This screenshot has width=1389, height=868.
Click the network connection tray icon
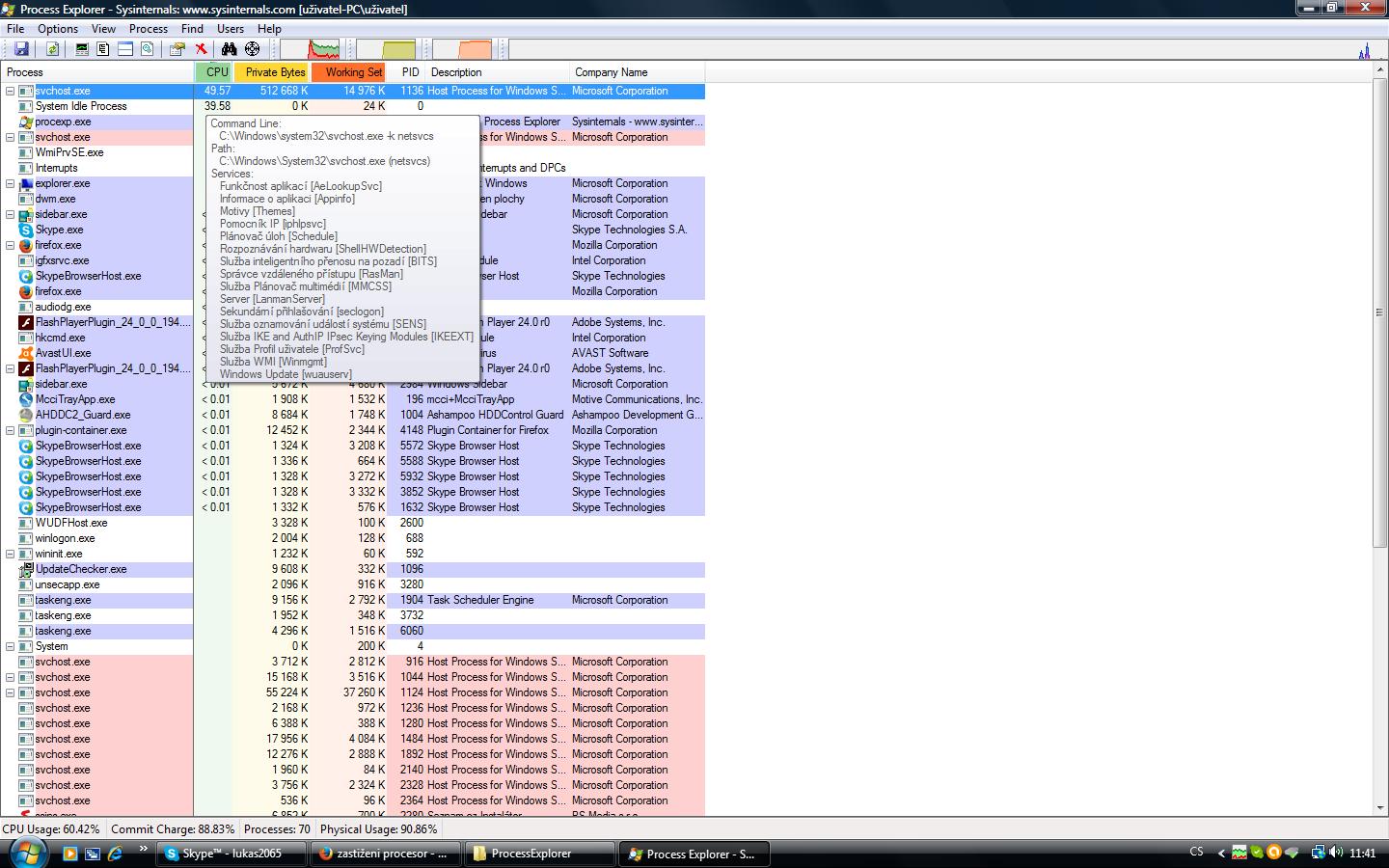pos(1319,853)
